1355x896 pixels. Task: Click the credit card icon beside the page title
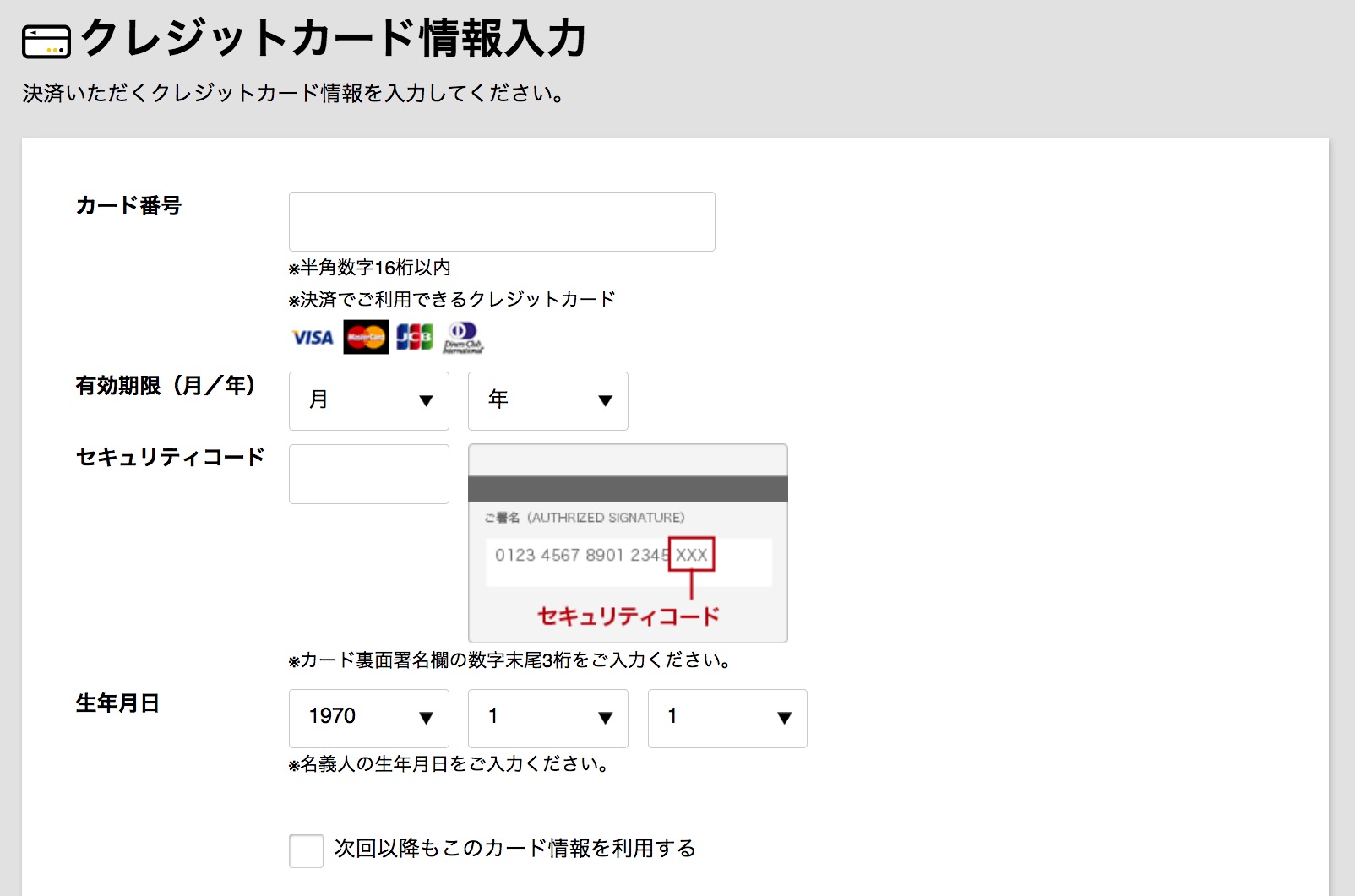(46, 41)
